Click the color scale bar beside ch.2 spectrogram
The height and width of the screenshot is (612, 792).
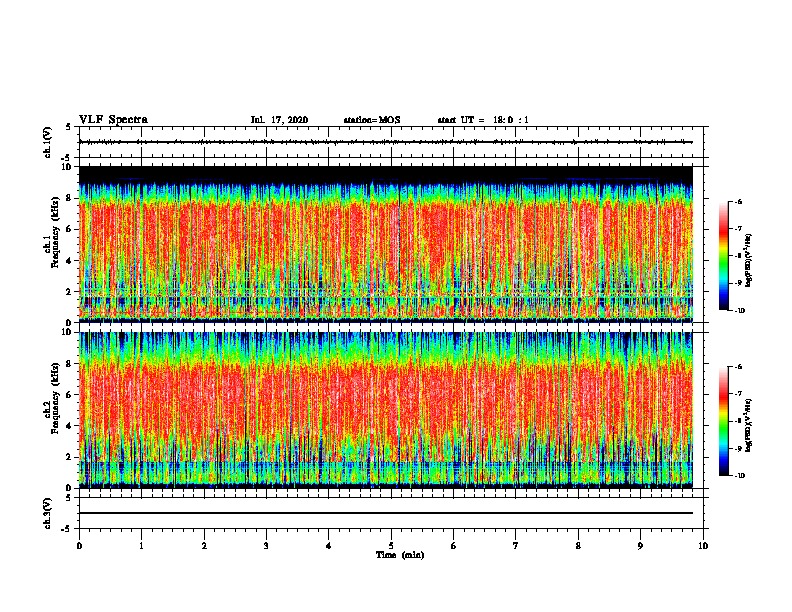tap(723, 421)
